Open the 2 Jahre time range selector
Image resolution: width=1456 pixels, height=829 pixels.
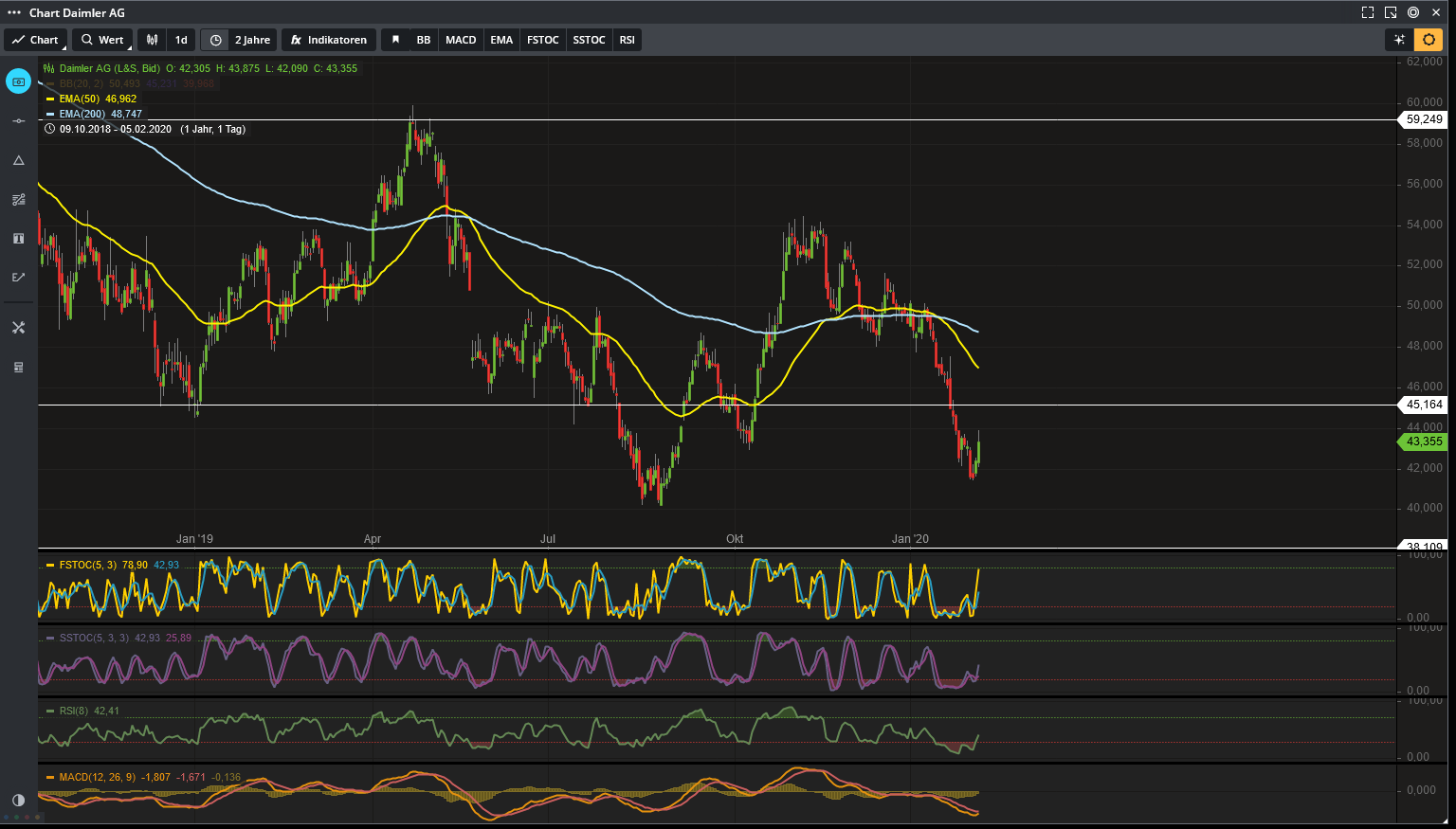point(241,40)
